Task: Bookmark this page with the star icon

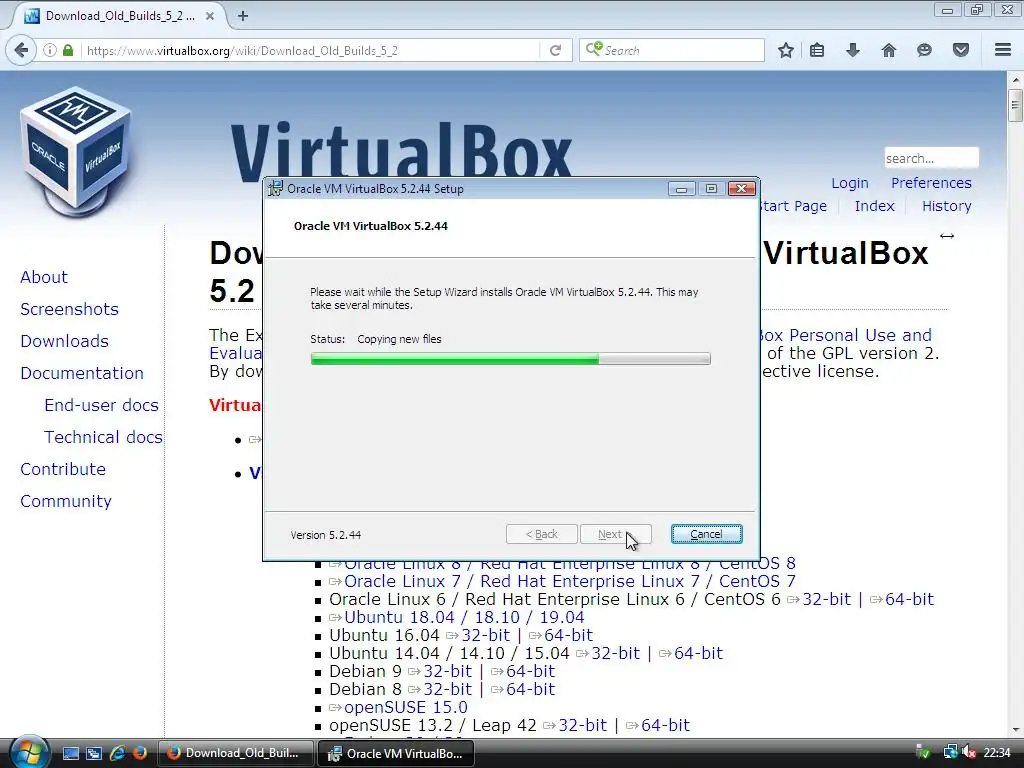Action: [x=786, y=50]
